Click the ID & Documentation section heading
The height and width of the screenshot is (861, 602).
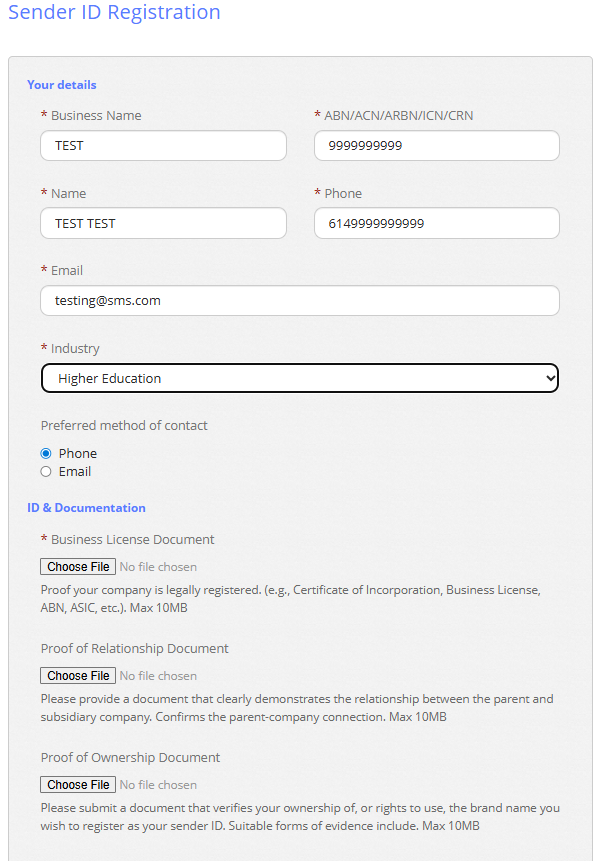coord(86,508)
